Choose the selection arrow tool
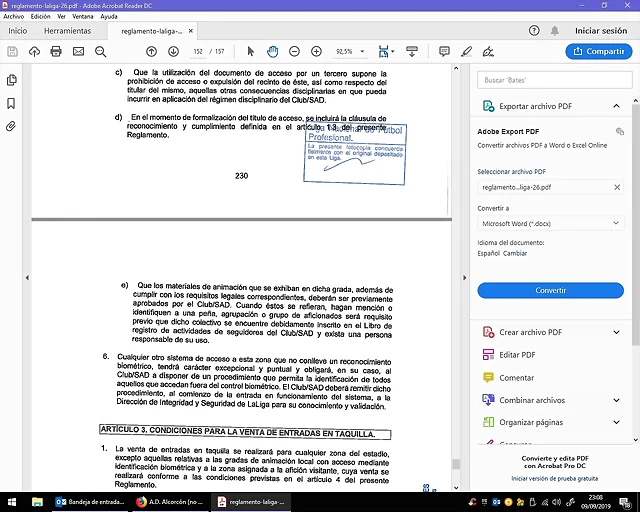 click(x=251, y=51)
